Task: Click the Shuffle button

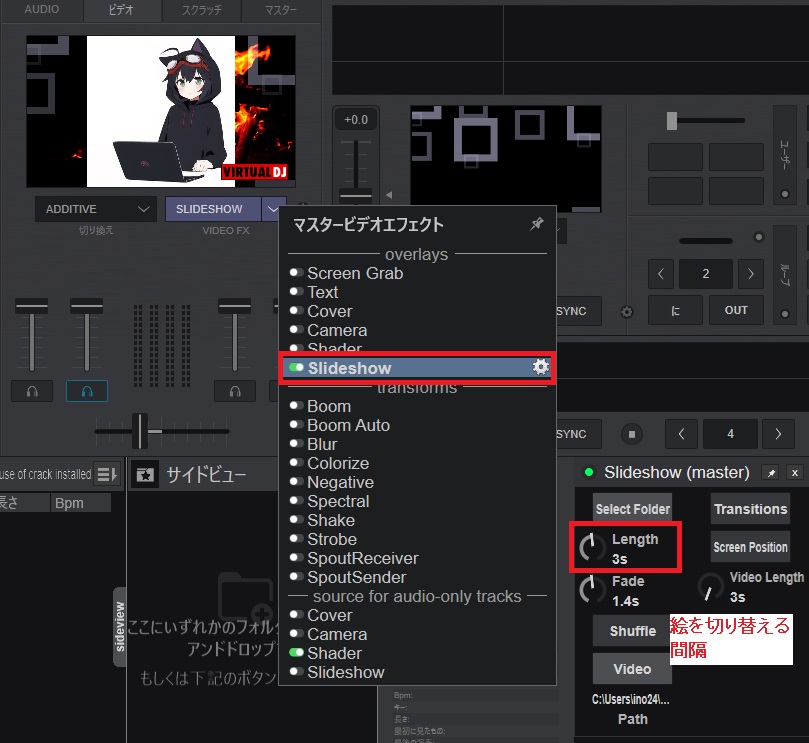Action: pos(633,631)
